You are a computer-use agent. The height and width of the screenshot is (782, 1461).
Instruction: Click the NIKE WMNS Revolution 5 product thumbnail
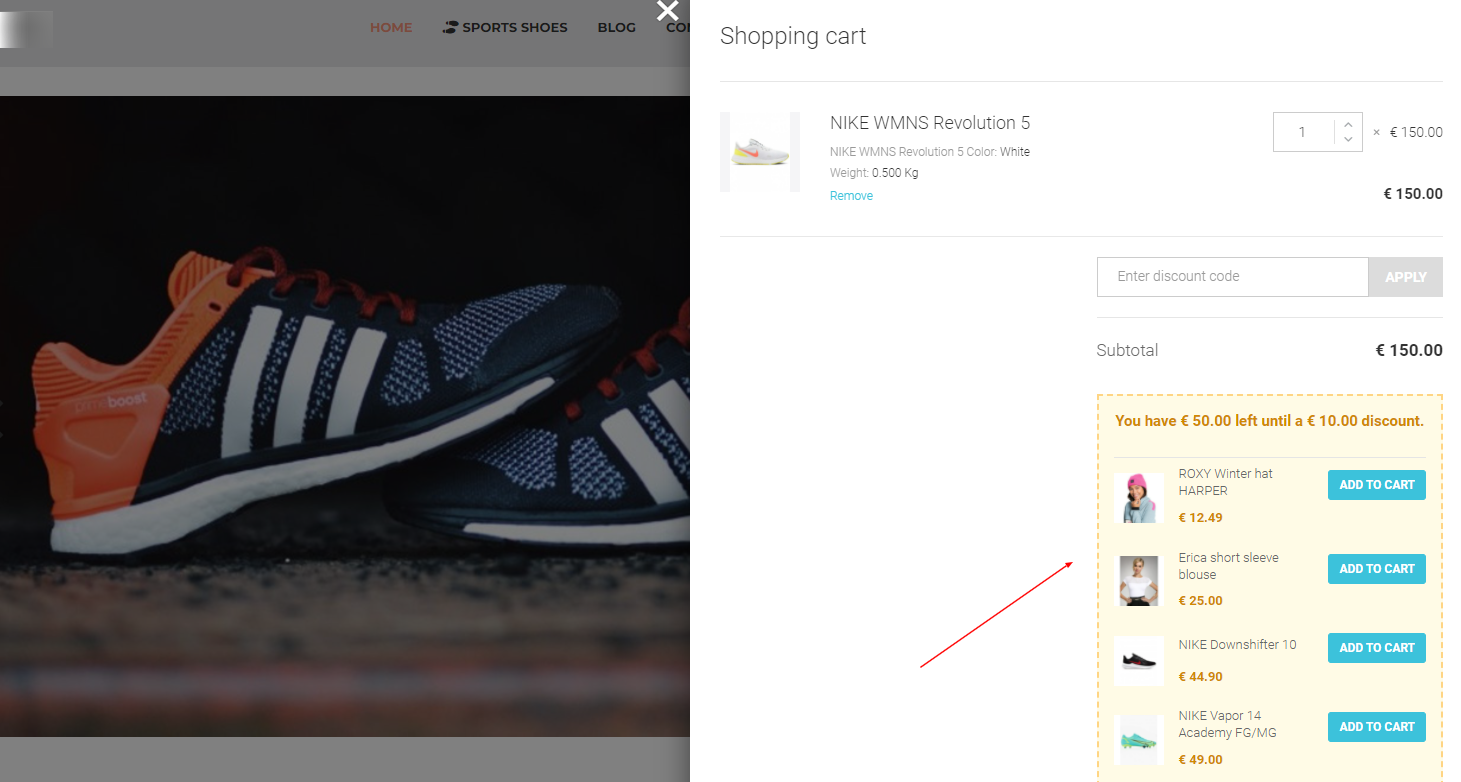pos(760,152)
